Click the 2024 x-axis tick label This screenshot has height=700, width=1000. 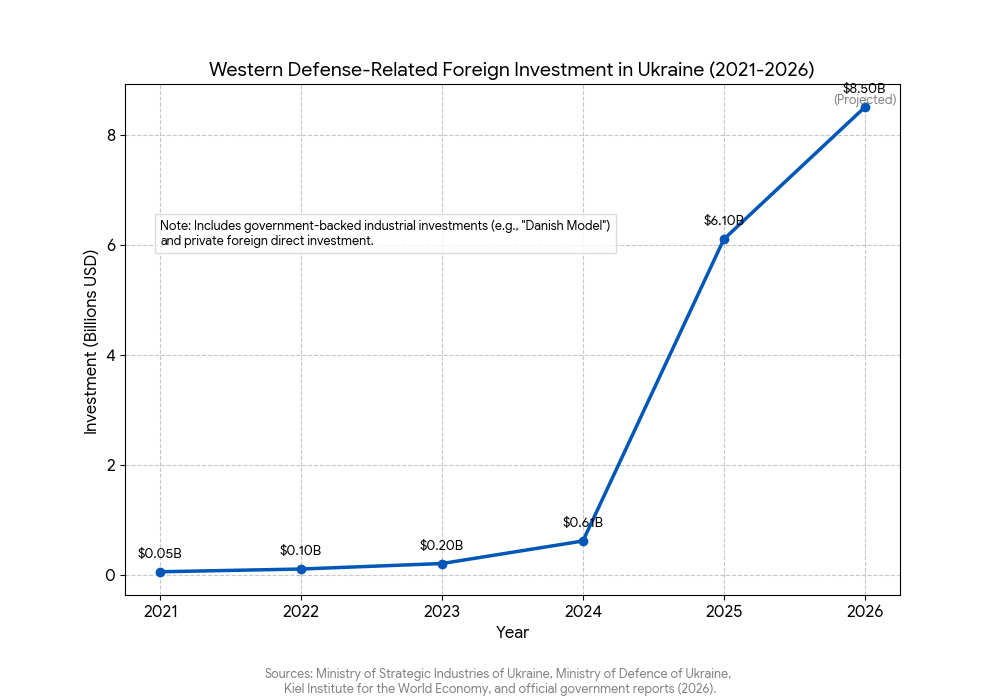click(x=583, y=611)
